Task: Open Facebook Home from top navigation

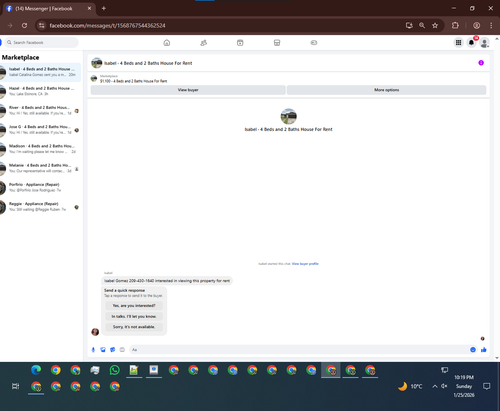Action: click(x=167, y=43)
